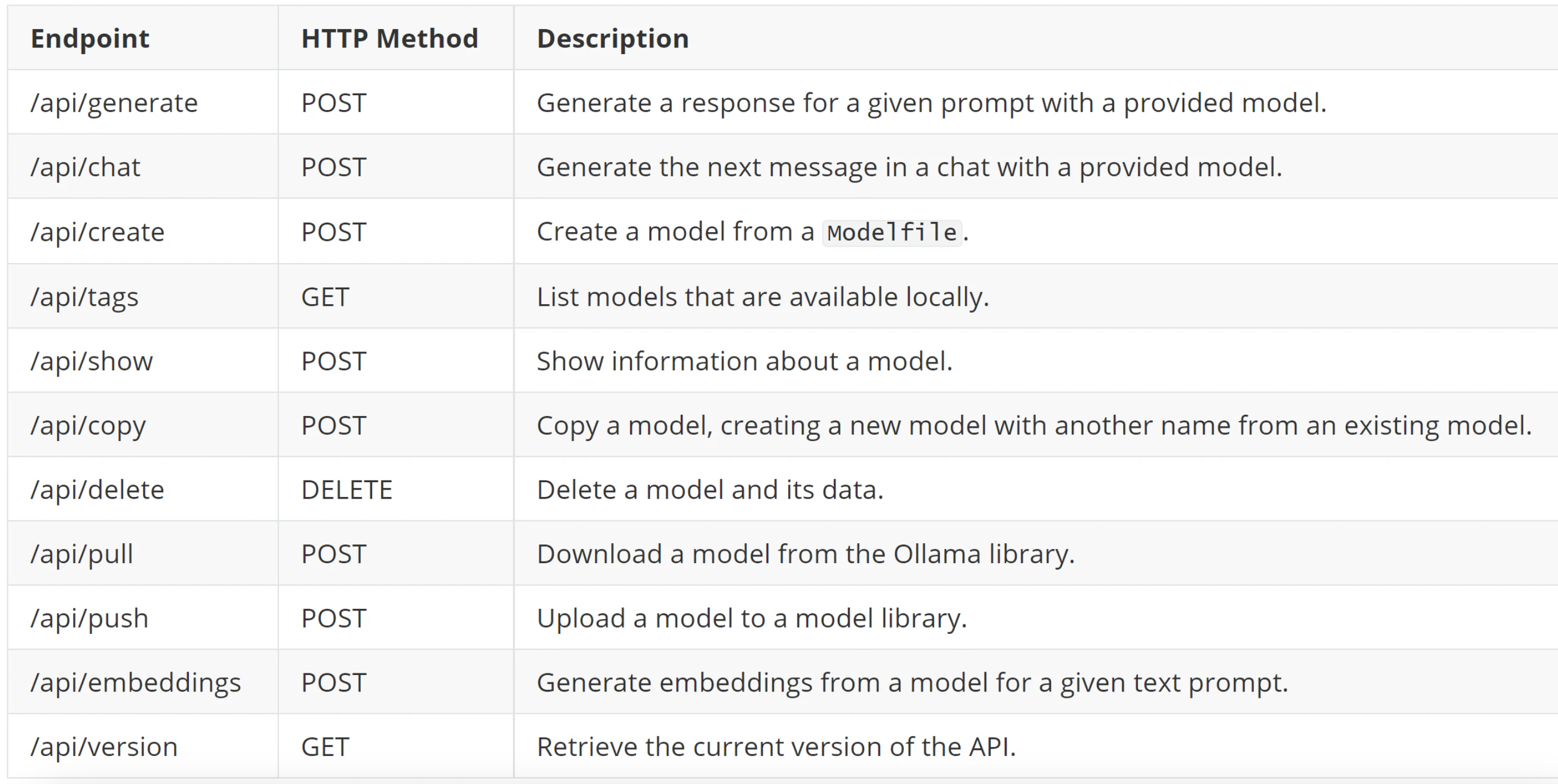1558x784 pixels.
Task: Click the "Show information about a model" description
Action: point(744,361)
